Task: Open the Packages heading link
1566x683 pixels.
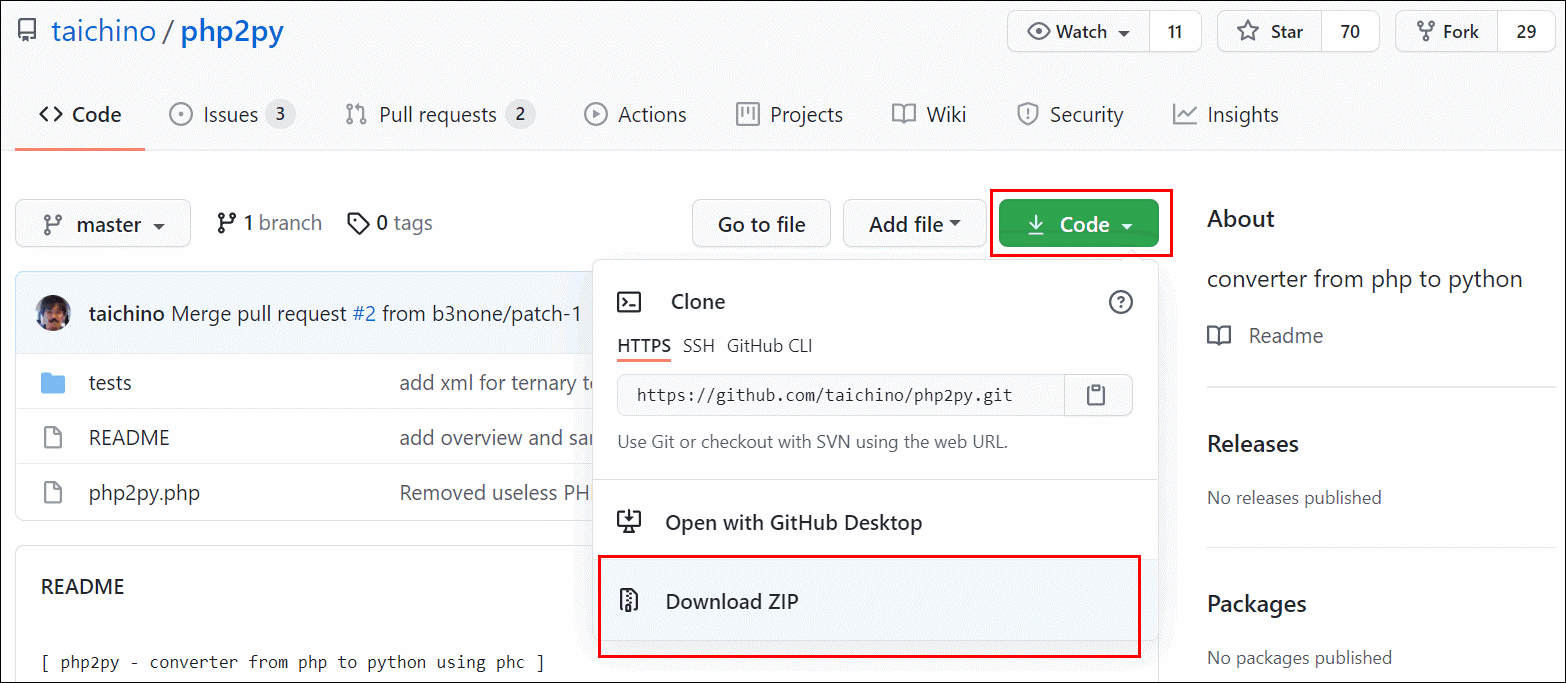Action: pos(1257,604)
